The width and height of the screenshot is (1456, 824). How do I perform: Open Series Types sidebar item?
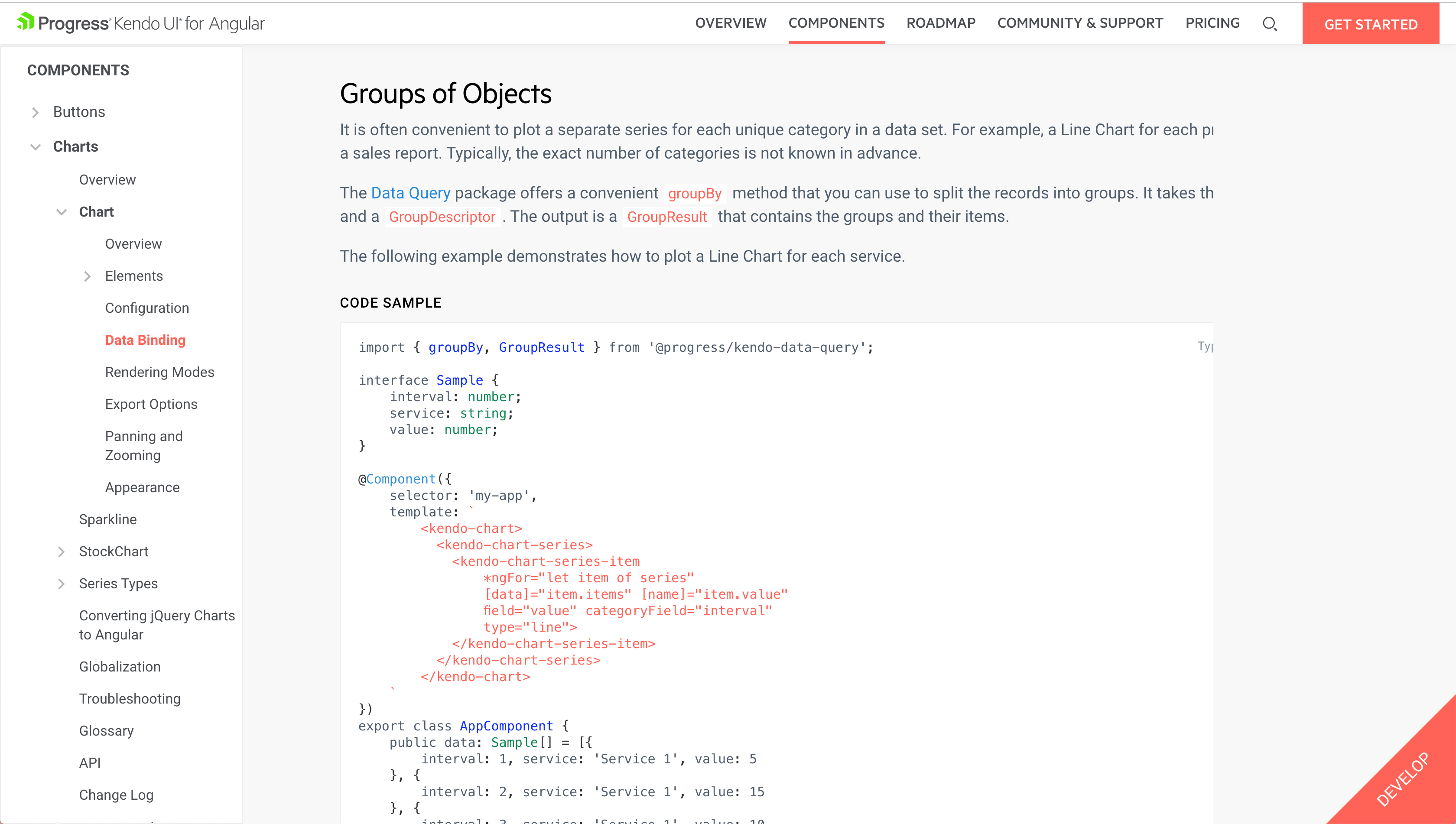point(118,584)
